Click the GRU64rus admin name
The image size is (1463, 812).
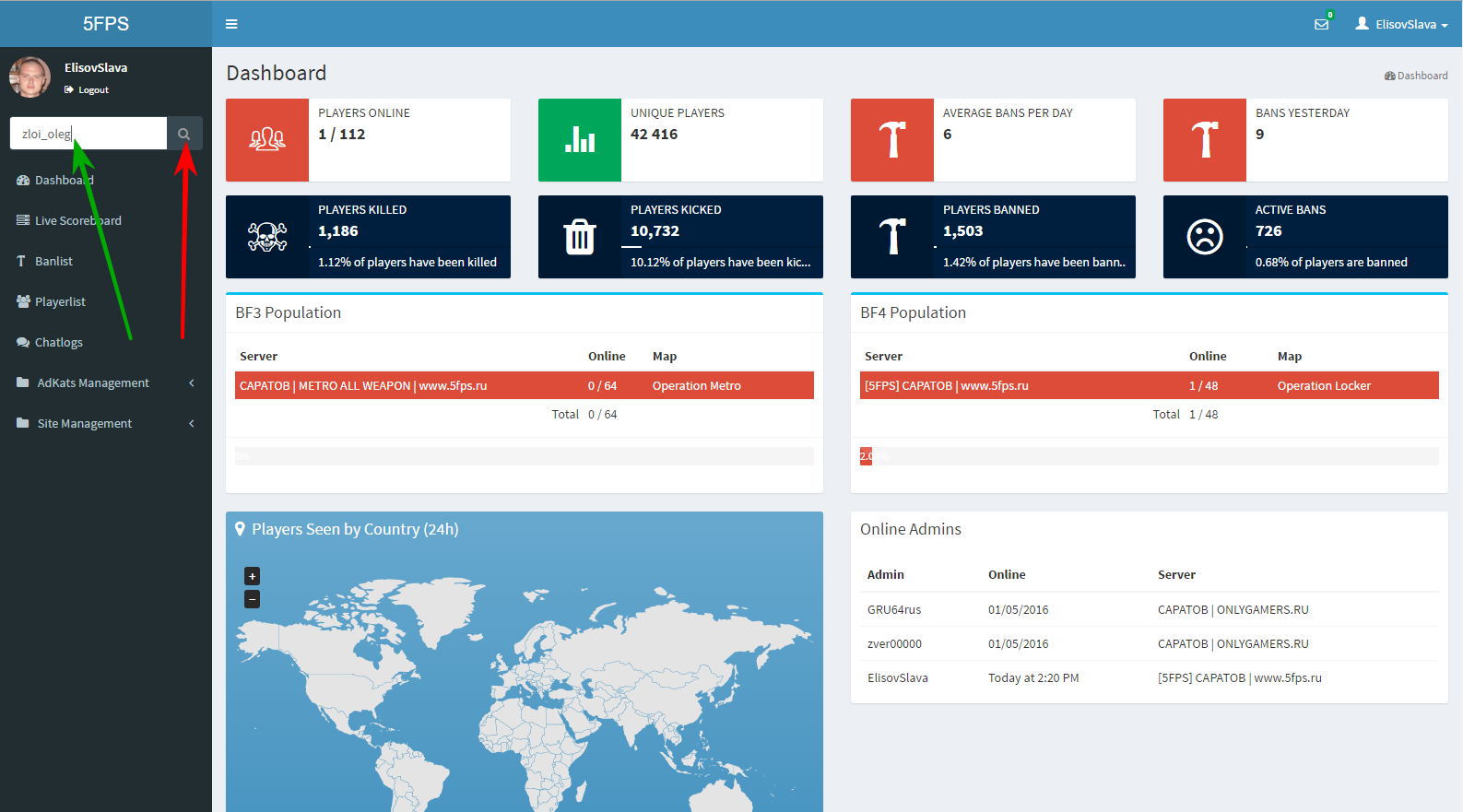pyautogui.click(x=894, y=609)
